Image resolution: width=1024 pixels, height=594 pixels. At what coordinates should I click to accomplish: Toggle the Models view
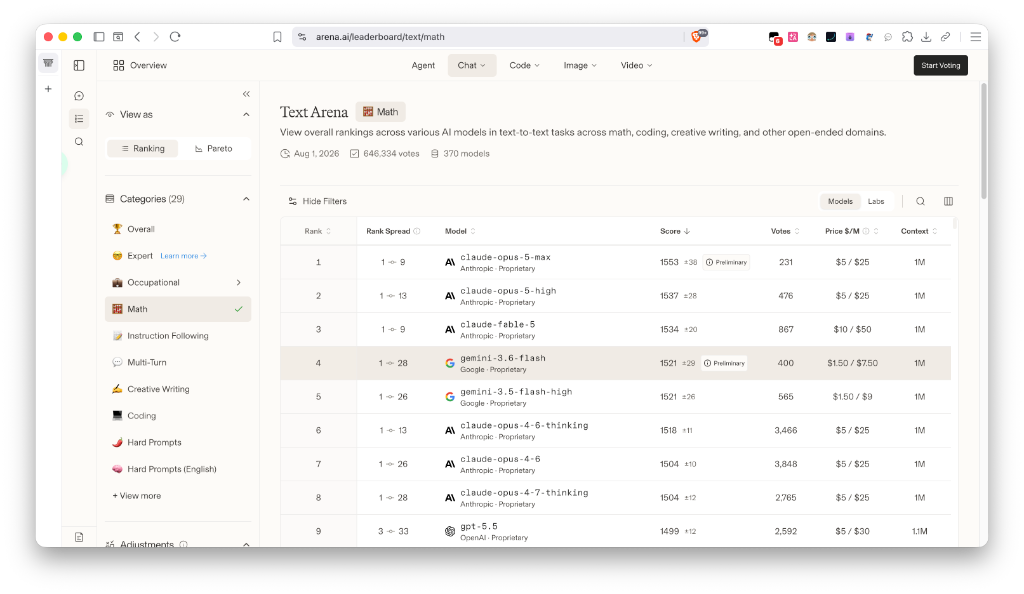tap(840, 201)
